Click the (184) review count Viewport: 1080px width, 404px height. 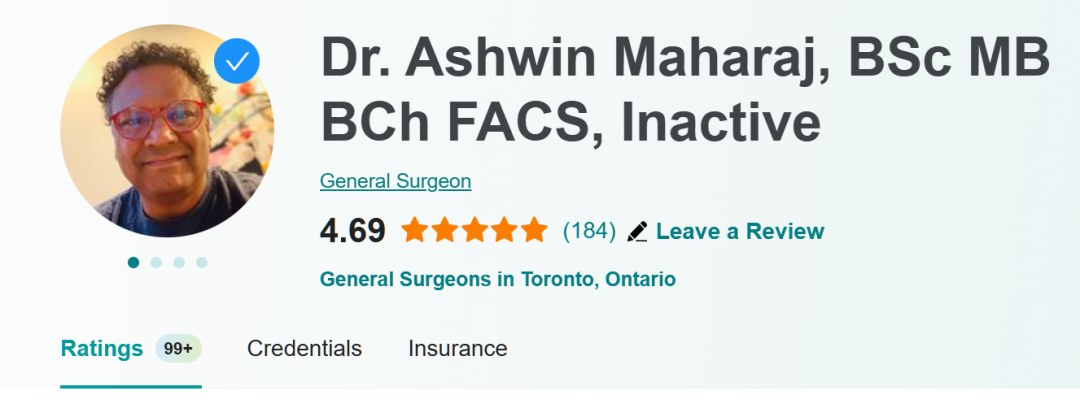pyautogui.click(x=589, y=232)
